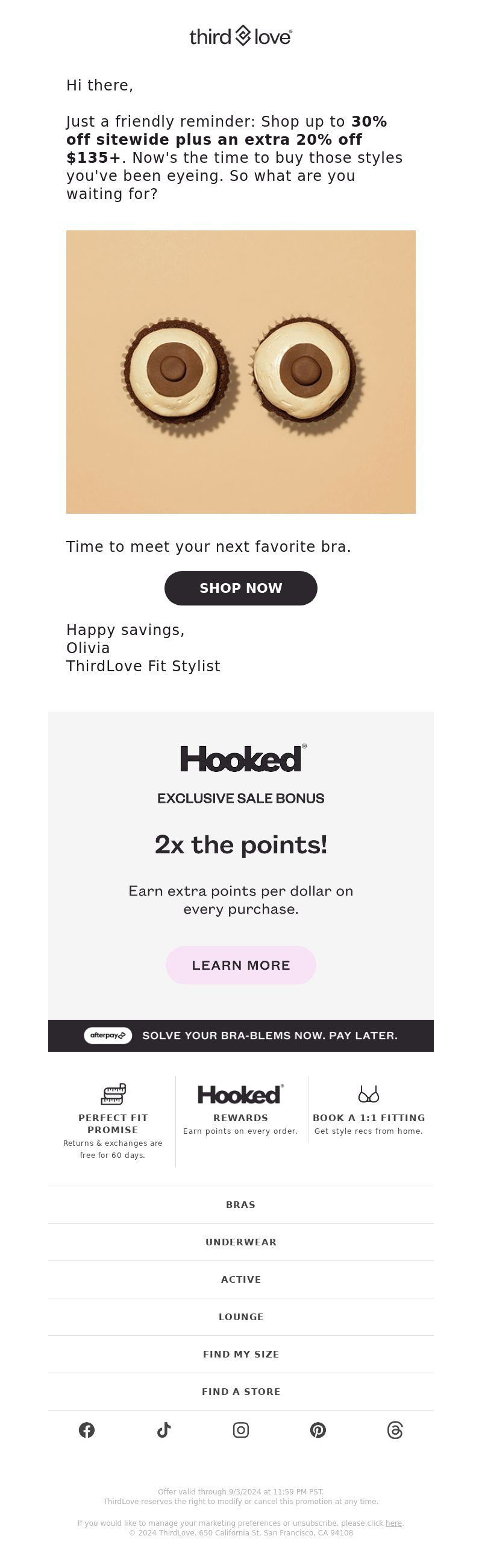Open the Facebook social icon
Screen dimensions: 482x1568
87,1430
